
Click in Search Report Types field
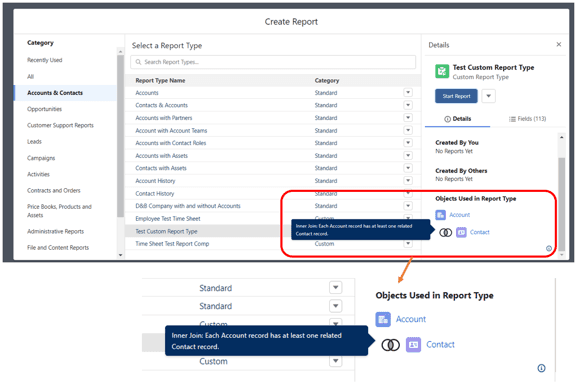point(273,62)
